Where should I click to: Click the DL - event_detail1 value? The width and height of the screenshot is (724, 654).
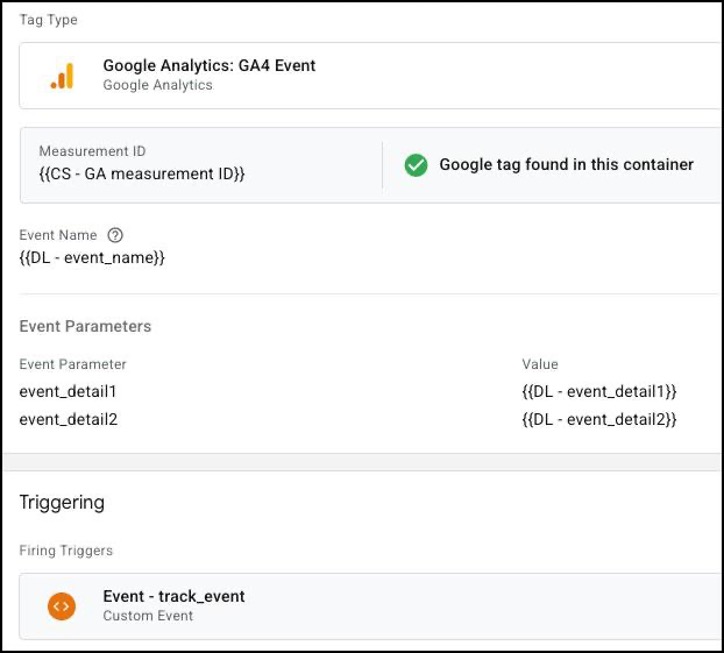pyautogui.click(x=599, y=391)
